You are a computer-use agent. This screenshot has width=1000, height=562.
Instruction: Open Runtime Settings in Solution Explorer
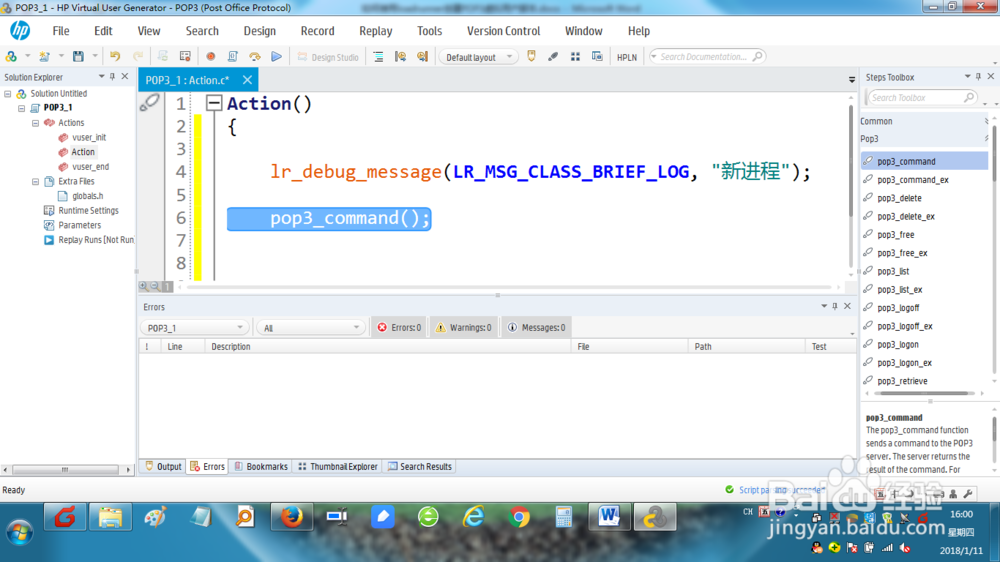pyautogui.click(x=88, y=211)
